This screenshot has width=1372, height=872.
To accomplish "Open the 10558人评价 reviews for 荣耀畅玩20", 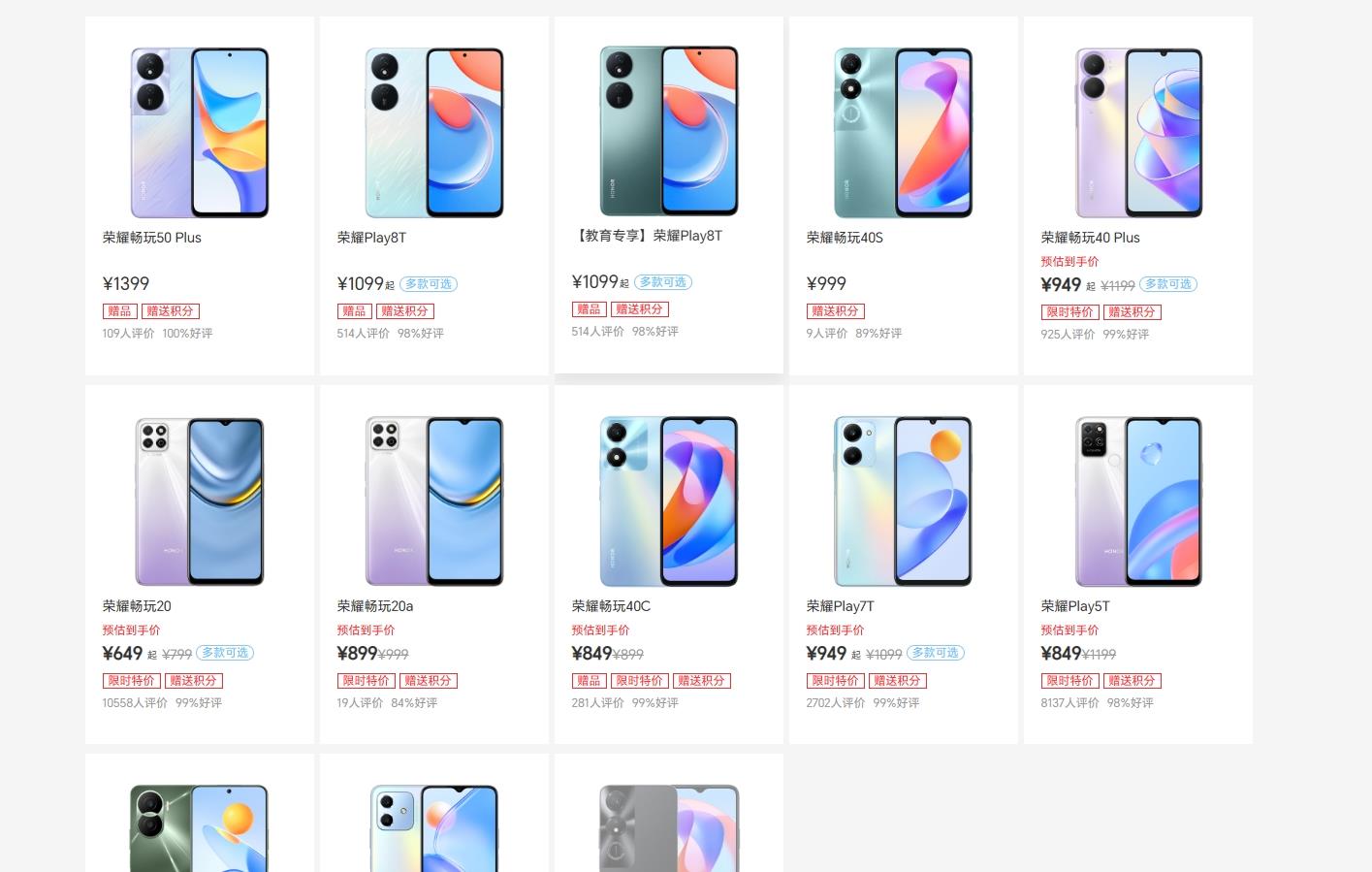I will (135, 703).
